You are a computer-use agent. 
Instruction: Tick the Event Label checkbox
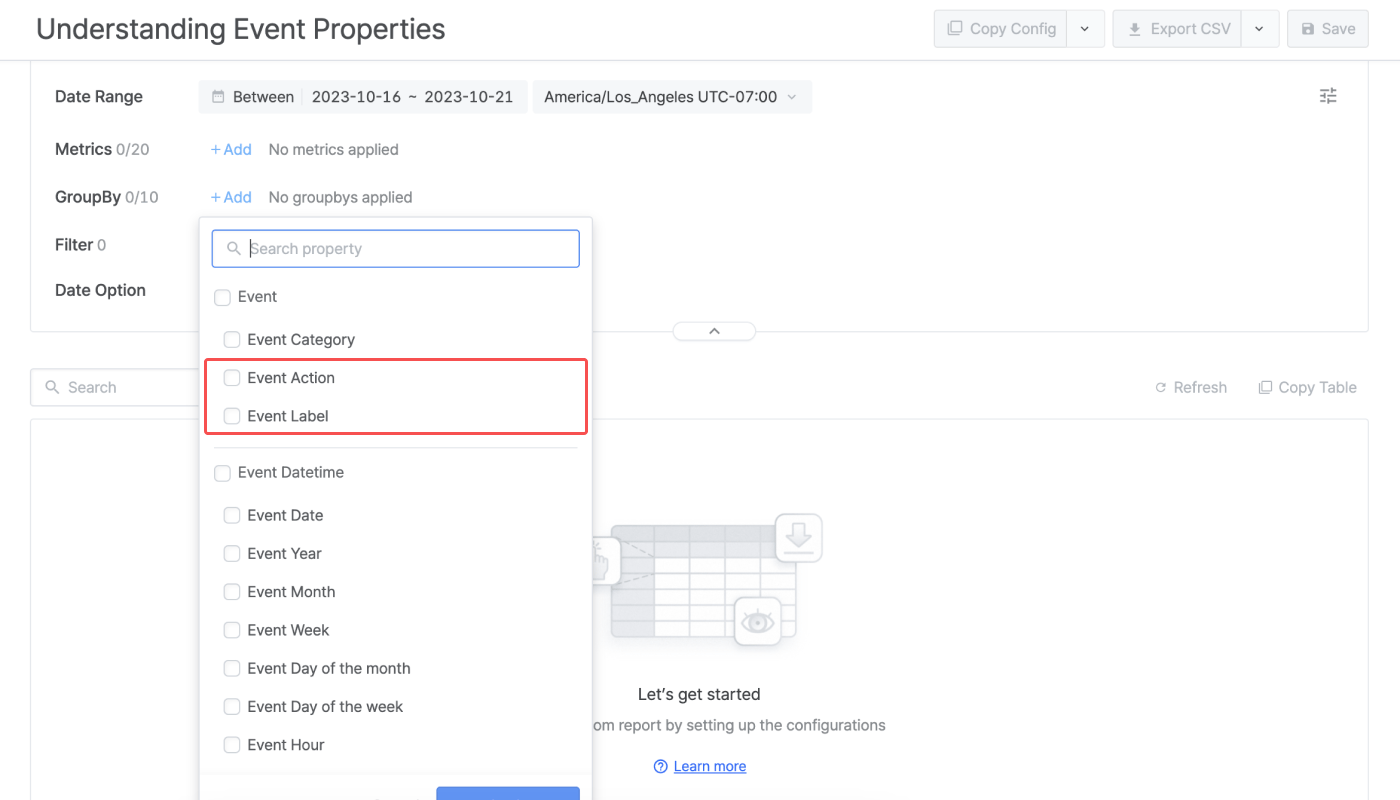coord(232,416)
